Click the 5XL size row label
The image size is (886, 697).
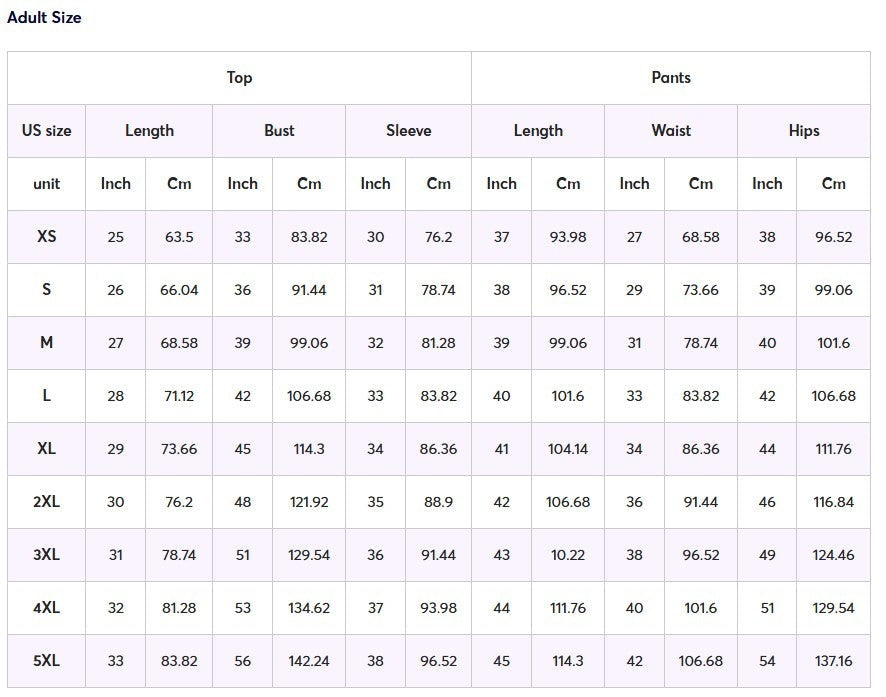(x=46, y=661)
